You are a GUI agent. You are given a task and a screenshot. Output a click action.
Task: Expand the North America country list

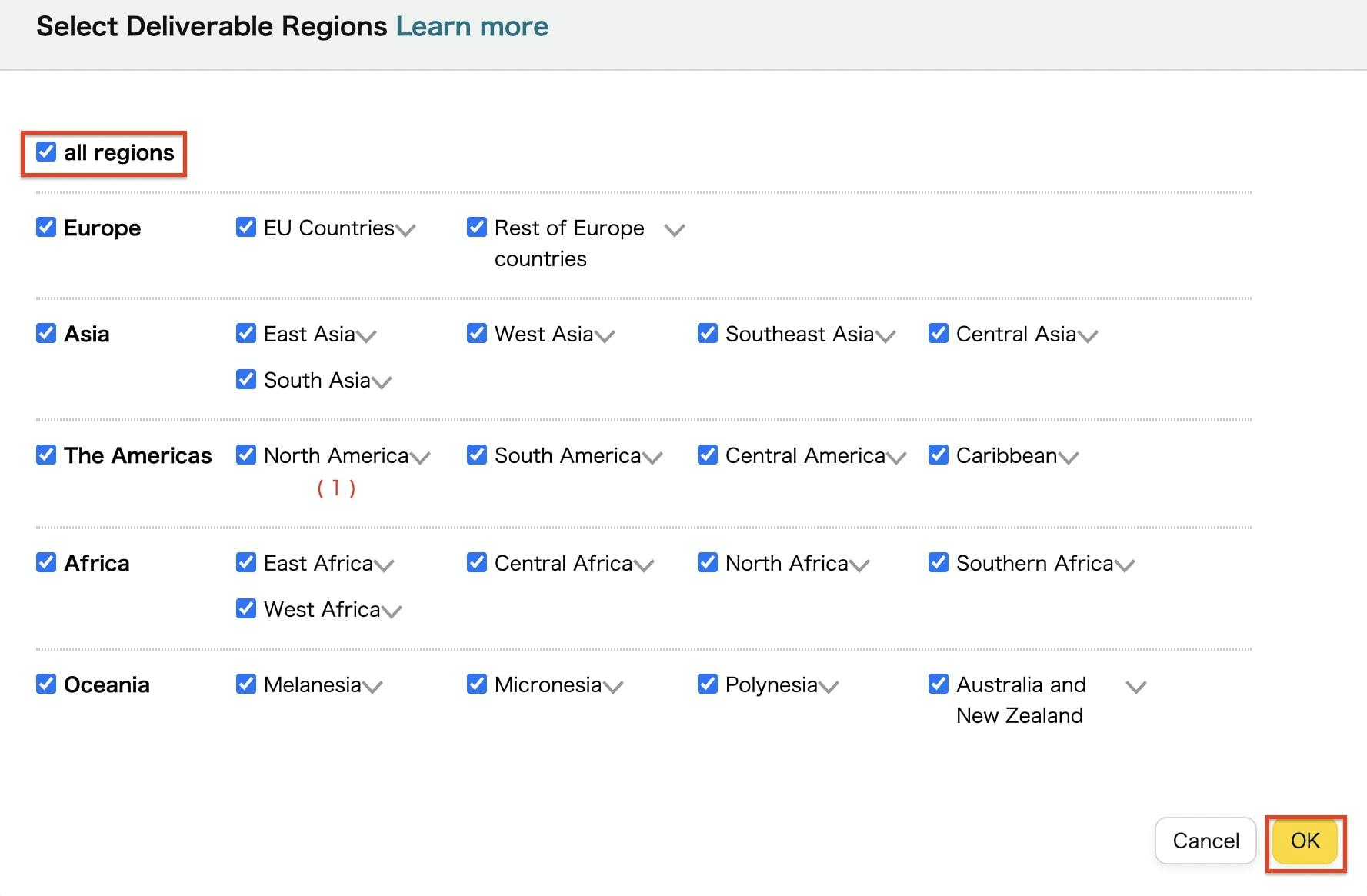click(420, 458)
